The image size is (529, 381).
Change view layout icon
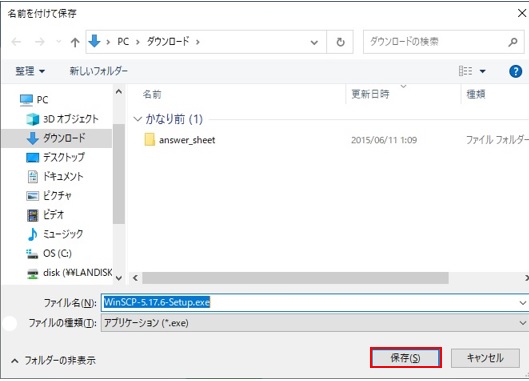466,71
